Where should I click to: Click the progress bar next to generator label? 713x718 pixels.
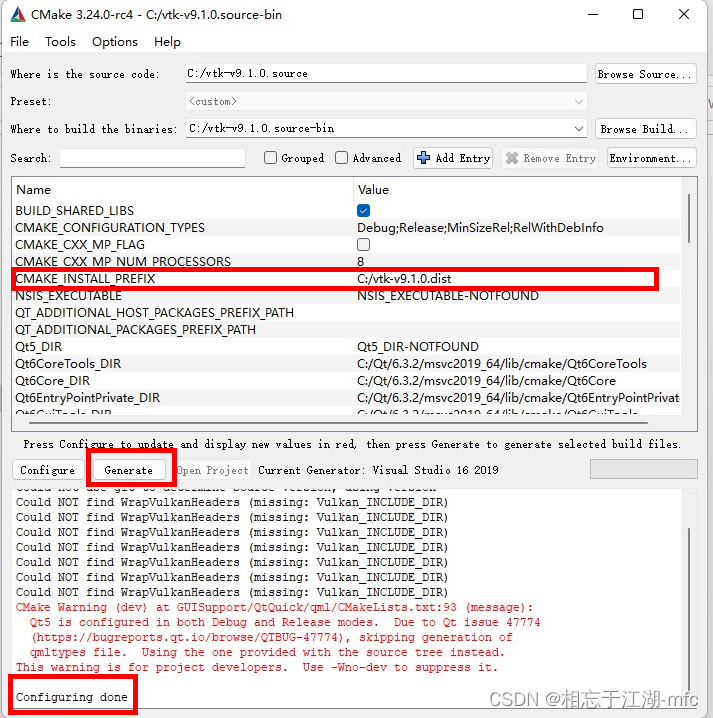(643, 469)
